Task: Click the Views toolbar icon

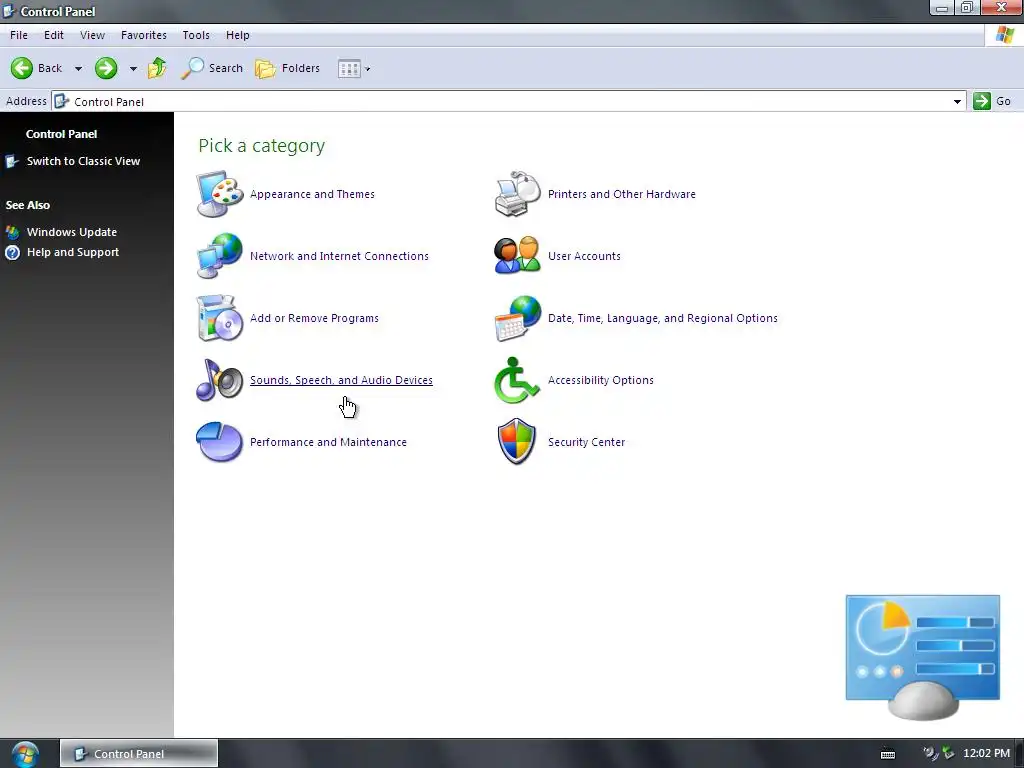Action: click(349, 69)
